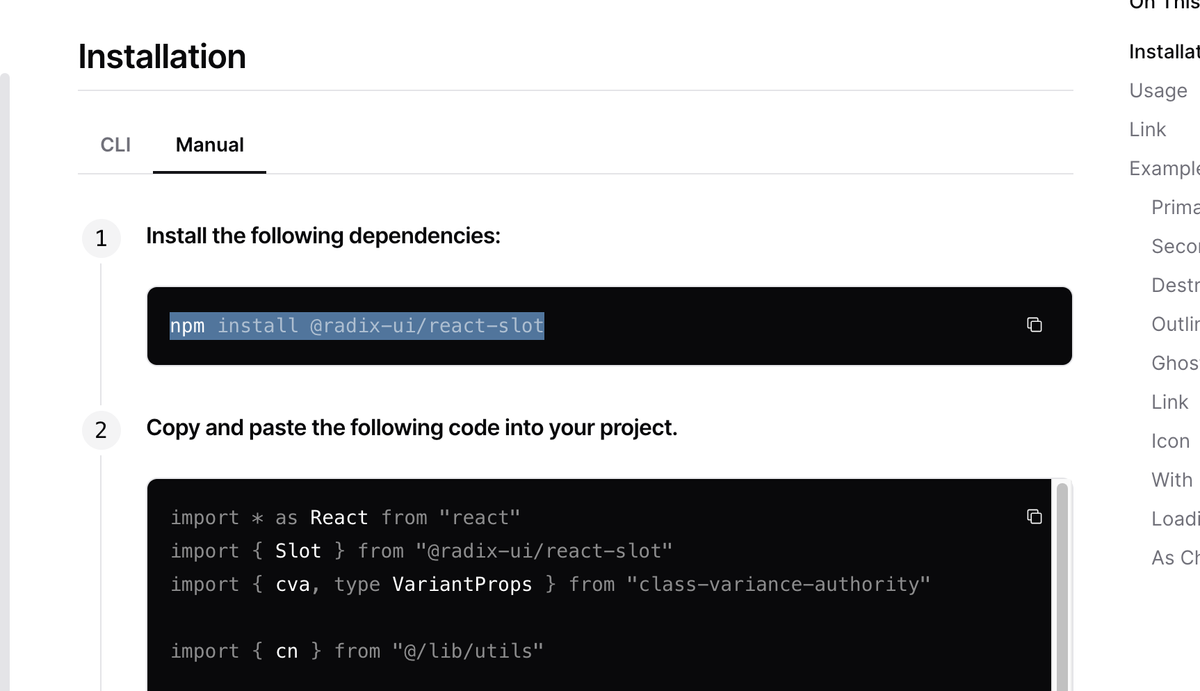Click the step 1 number badge
The width and height of the screenshot is (1200, 691).
(x=100, y=239)
